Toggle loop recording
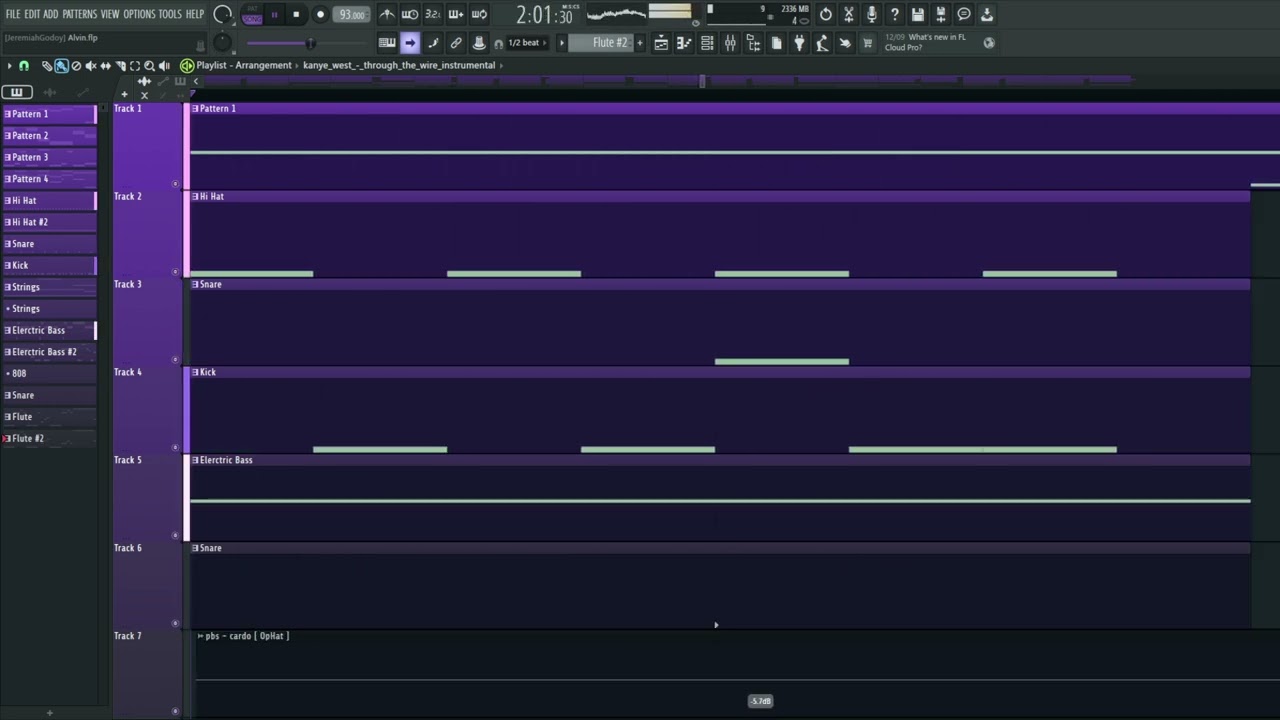The height and width of the screenshot is (720, 1280). pyautogui.click(x=479, y=14)
